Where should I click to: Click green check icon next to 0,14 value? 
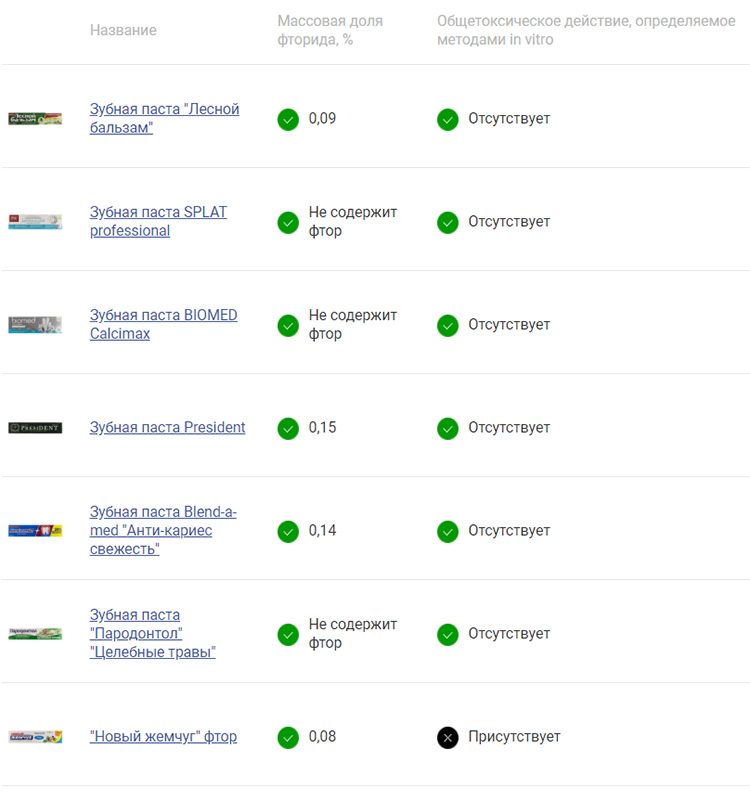click(288, 531)
